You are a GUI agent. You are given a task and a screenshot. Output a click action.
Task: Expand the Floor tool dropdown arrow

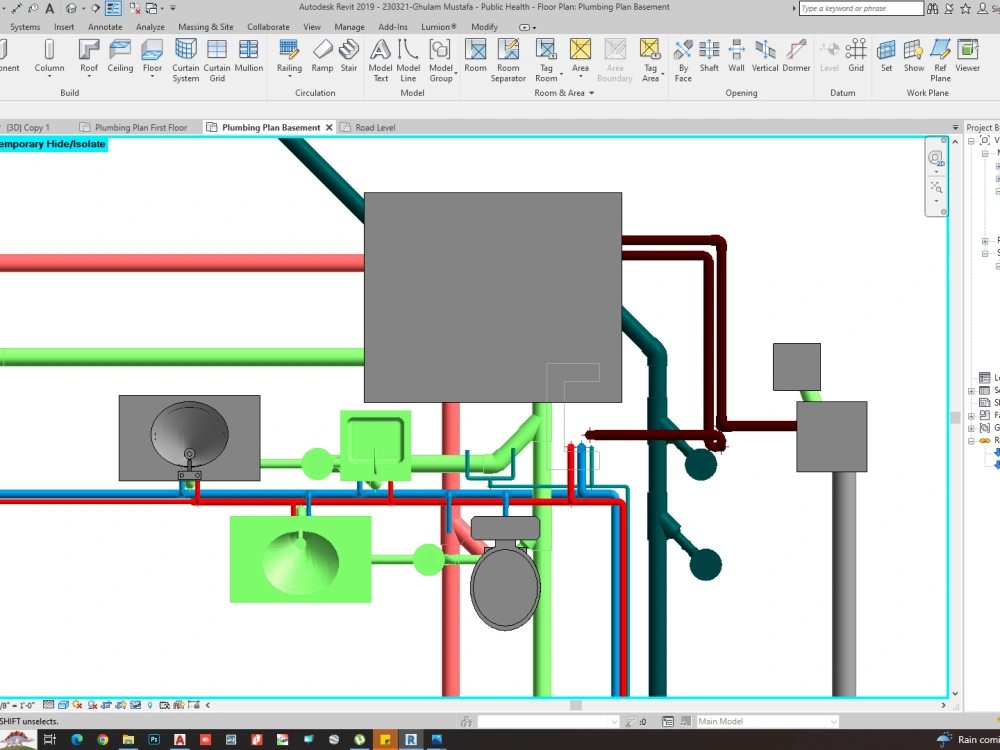tap(152, 77)
